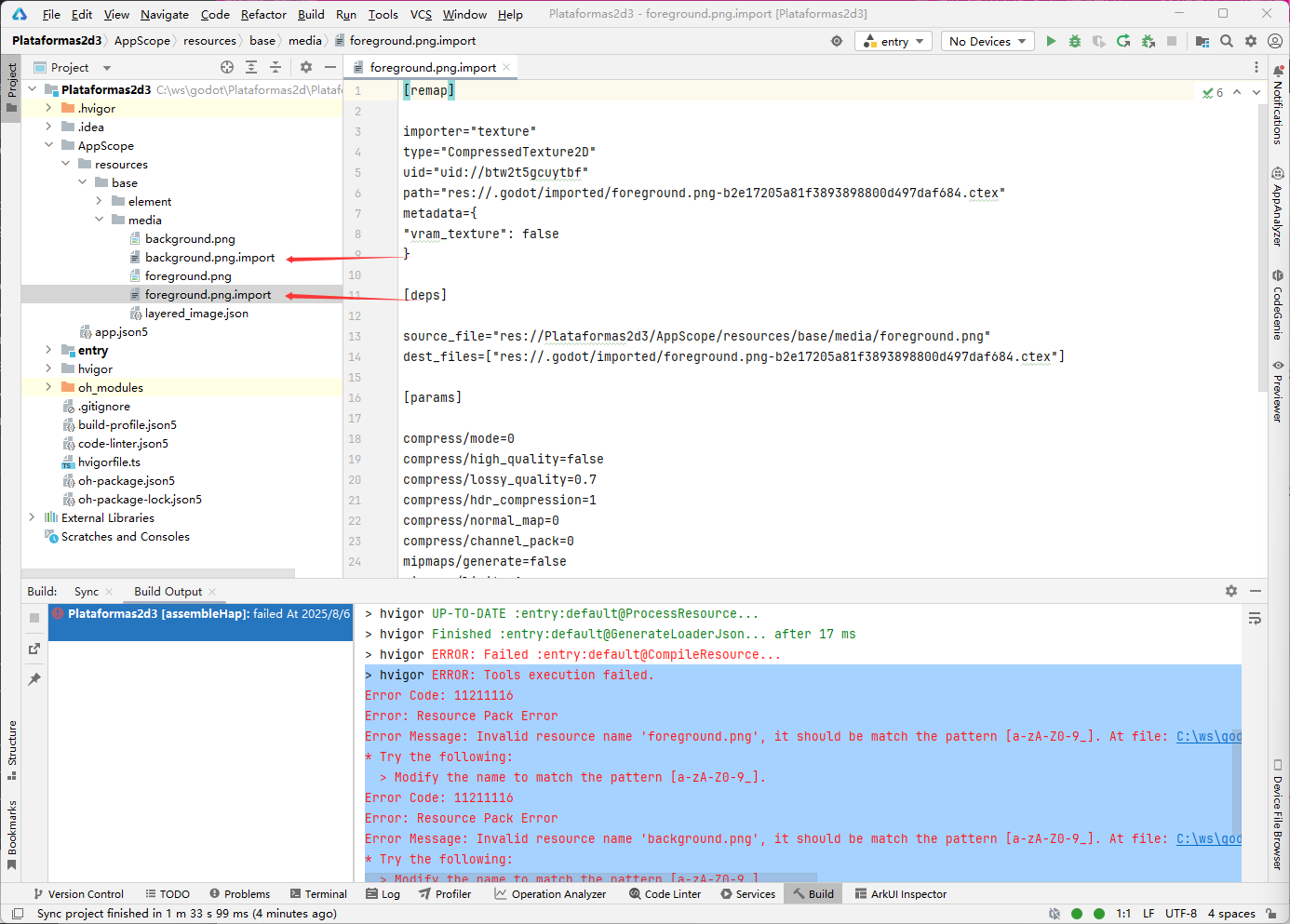This screenshot has width=1290, height=924.
Task: Open the Previewer side panel
Action: (1279, 391)
